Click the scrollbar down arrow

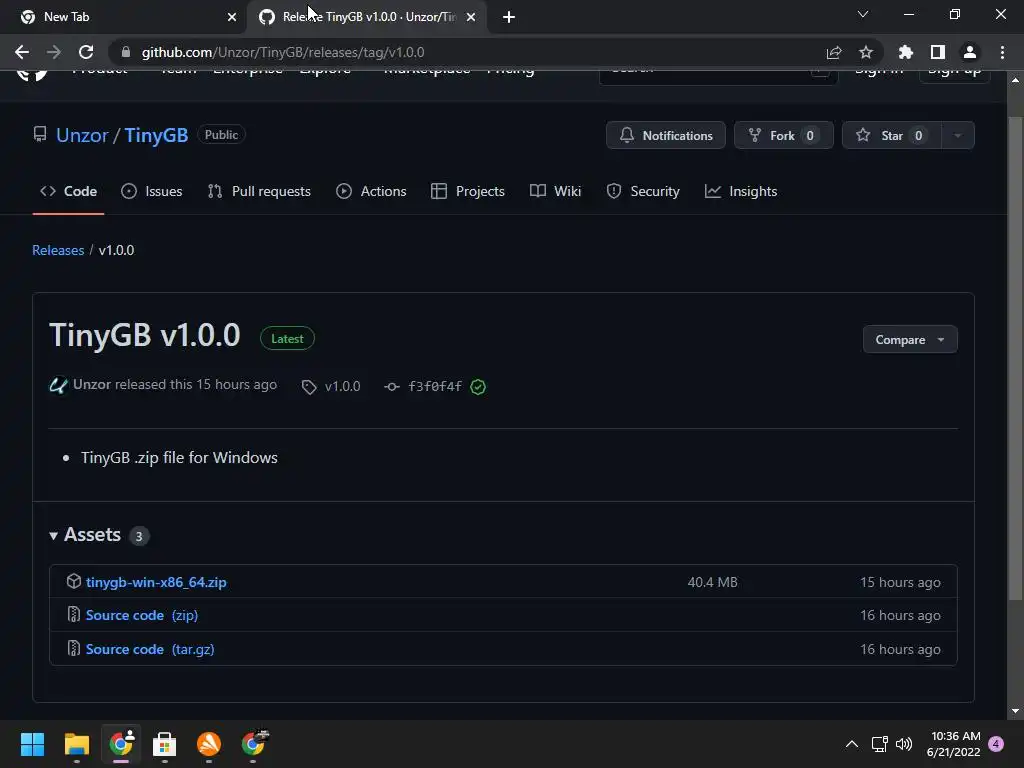point(1015,711)
